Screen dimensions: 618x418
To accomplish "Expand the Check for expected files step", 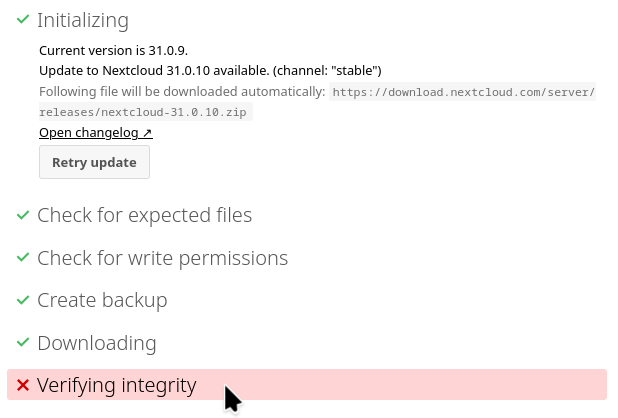I will (144, 215).
